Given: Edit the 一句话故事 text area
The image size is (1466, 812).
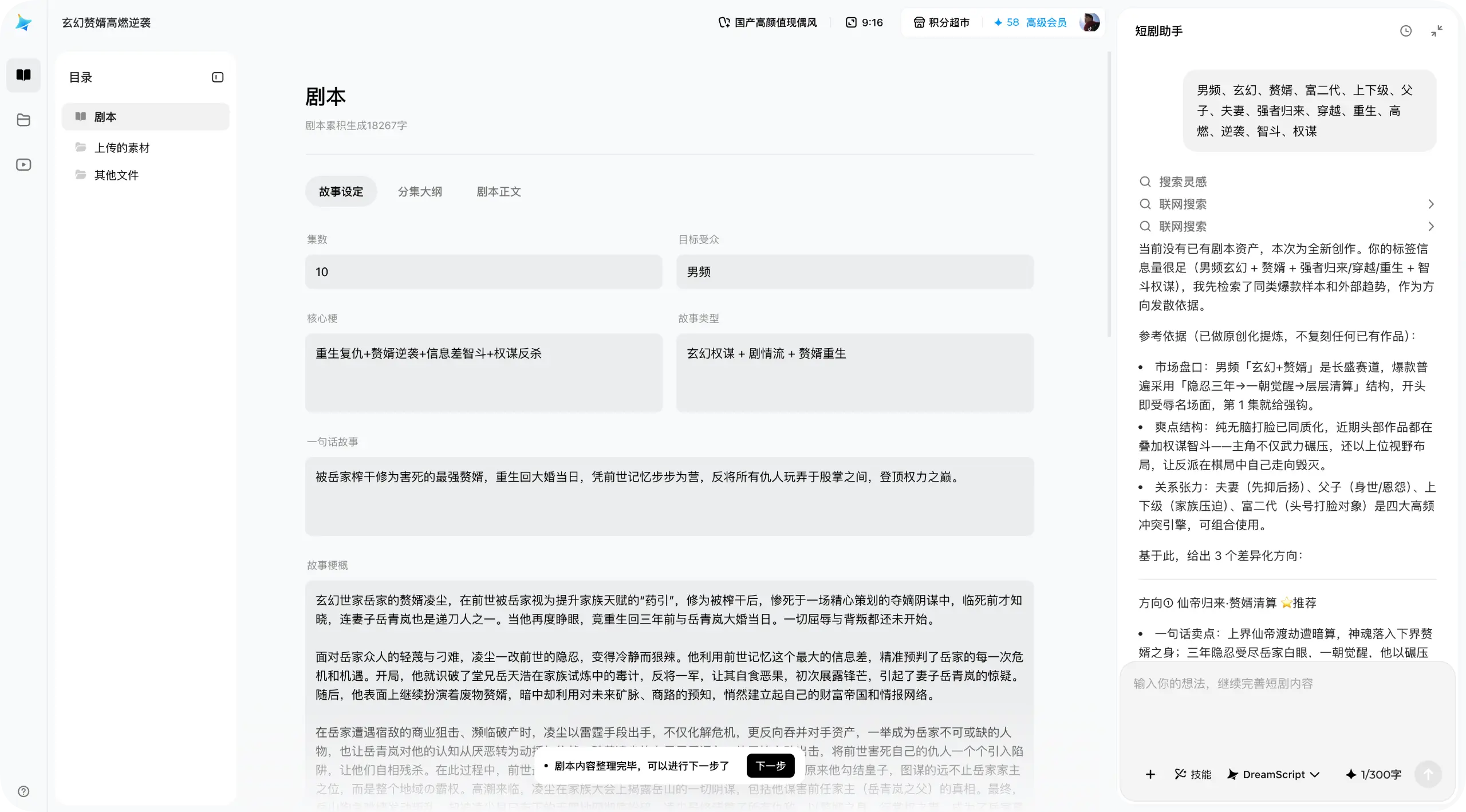Looking at the screenshot, I should (x=669, y=496).
